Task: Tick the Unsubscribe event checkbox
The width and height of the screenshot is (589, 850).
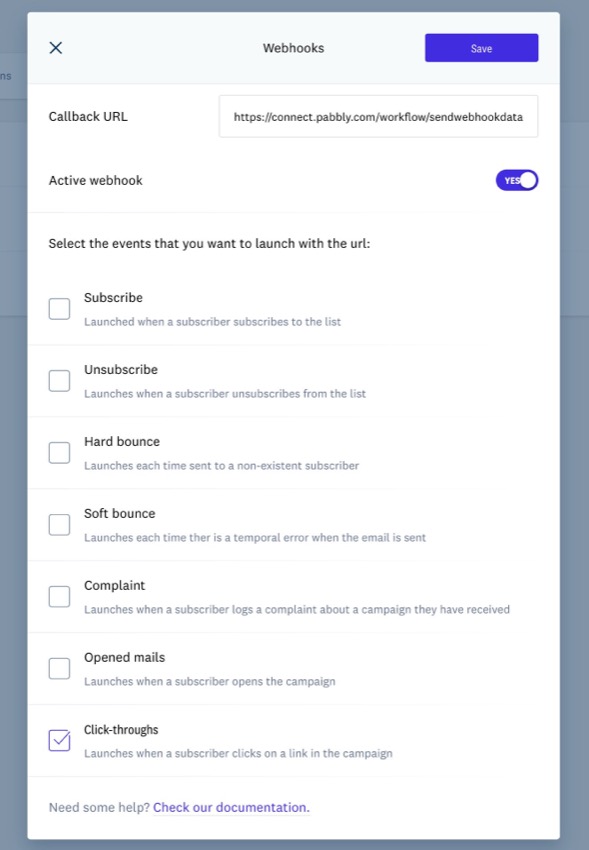Action: point(60,381)
